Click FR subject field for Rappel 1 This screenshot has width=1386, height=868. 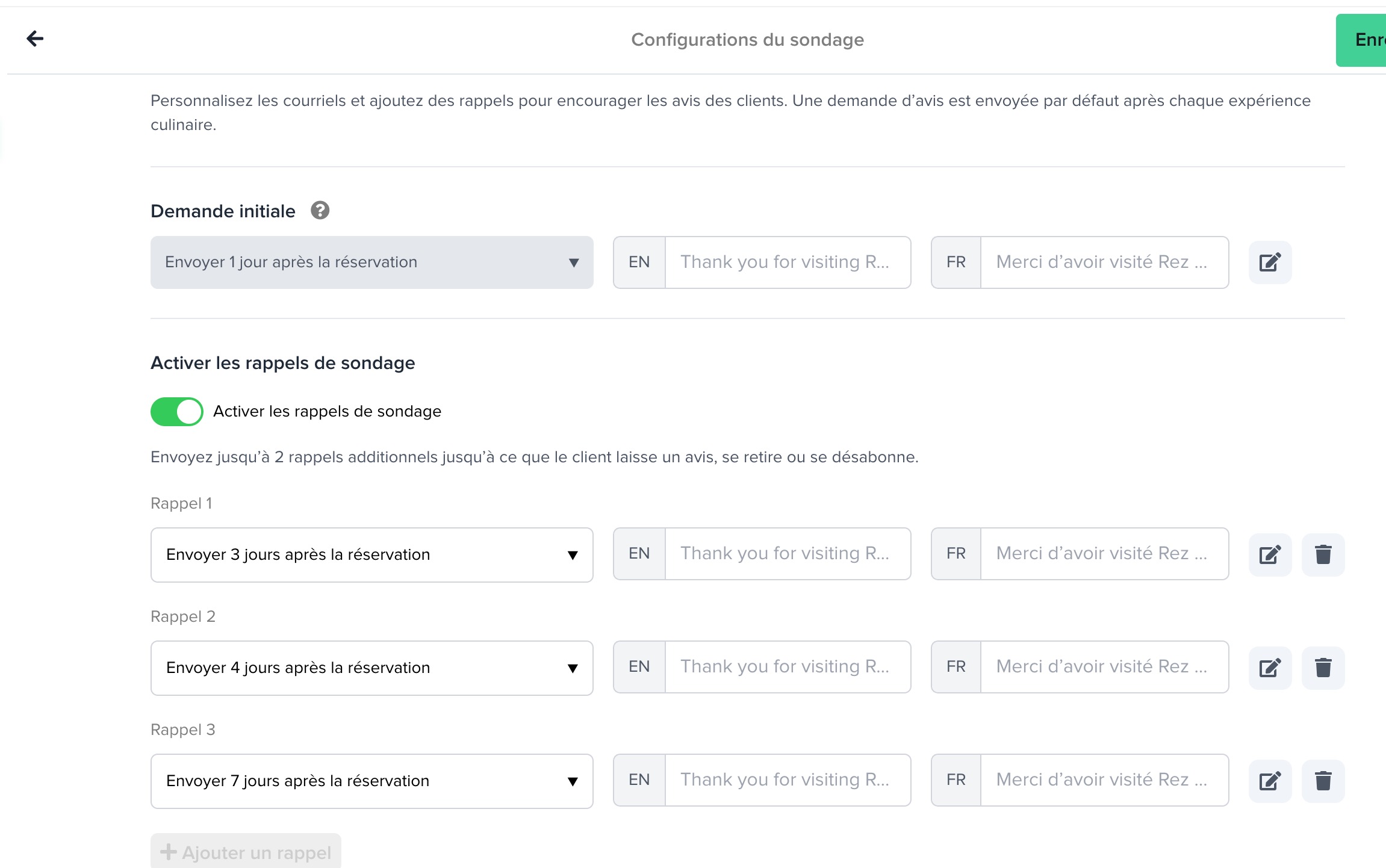point(1104,554)
